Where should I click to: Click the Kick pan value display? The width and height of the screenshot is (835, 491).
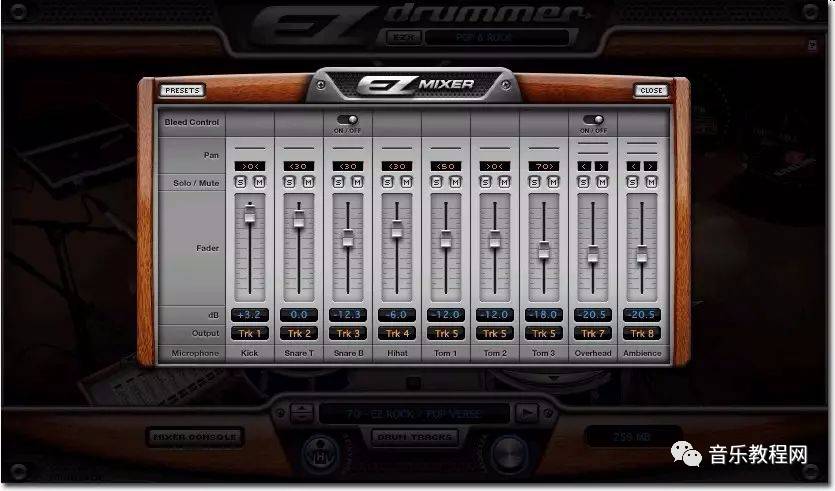(250, 166)
